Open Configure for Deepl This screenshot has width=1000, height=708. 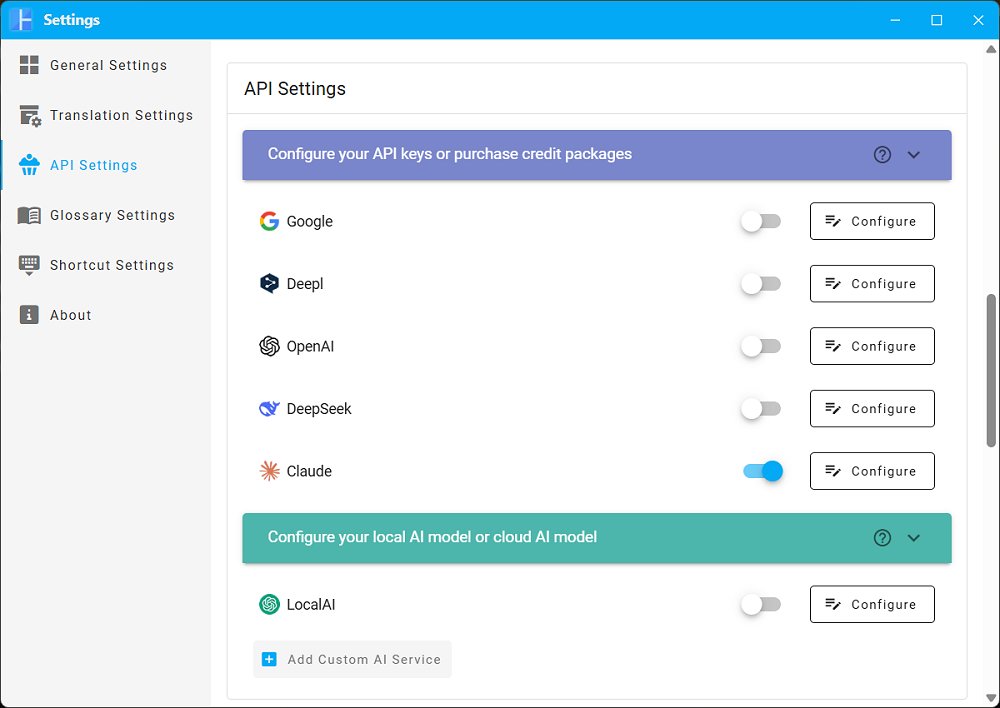coord(872,284)
